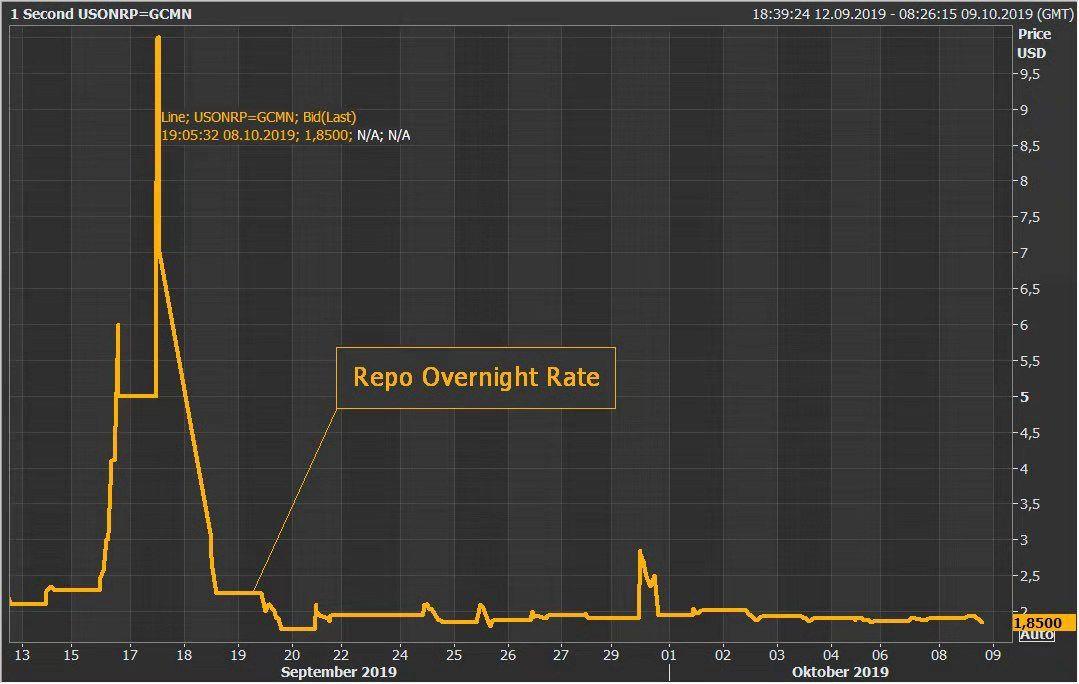Select the 17 date tick on time axis
1079x684 pixels.
(129, 655)
